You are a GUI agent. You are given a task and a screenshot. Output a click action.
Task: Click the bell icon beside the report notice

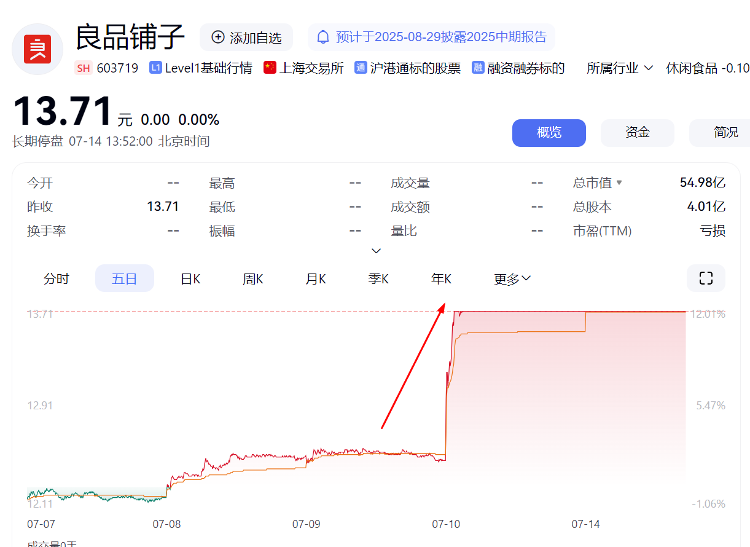322,37
